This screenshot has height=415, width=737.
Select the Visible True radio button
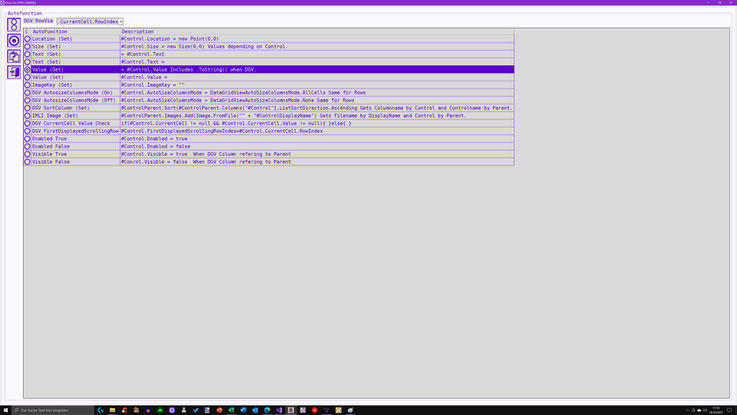pyautogui.click(x=27, y=154)
